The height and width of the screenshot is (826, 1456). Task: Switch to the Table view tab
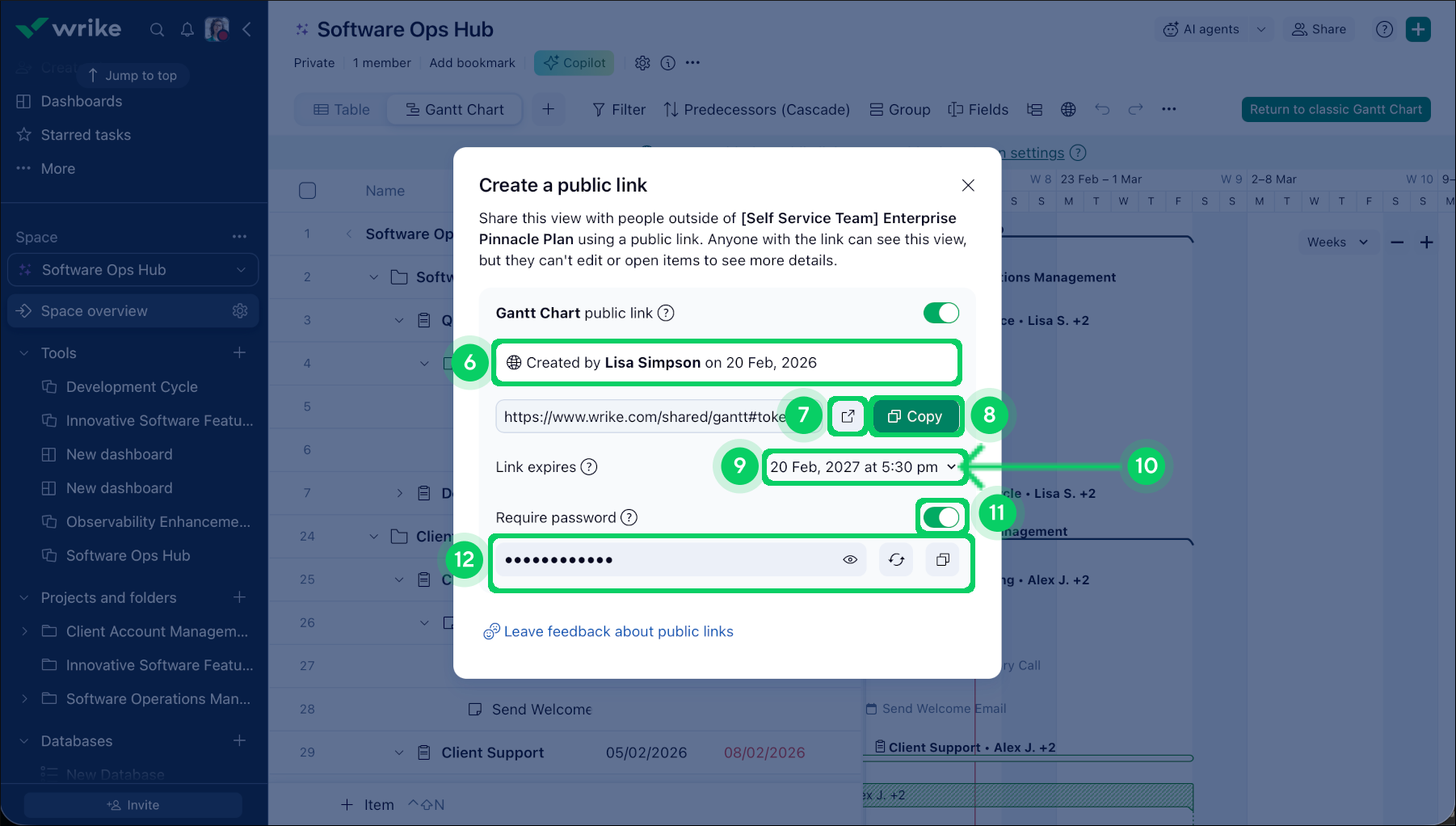coord(341,109)
